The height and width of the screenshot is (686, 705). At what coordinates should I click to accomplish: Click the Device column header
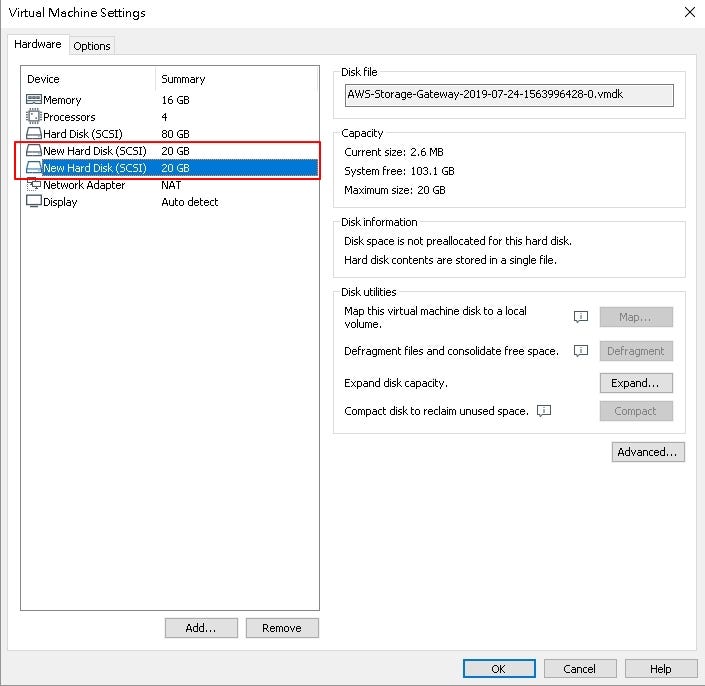point(89,79)
